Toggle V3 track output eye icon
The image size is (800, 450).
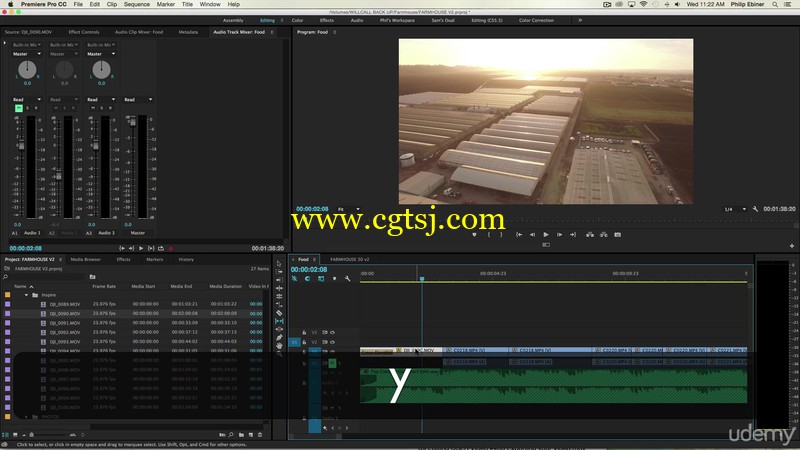click(332, 333)
